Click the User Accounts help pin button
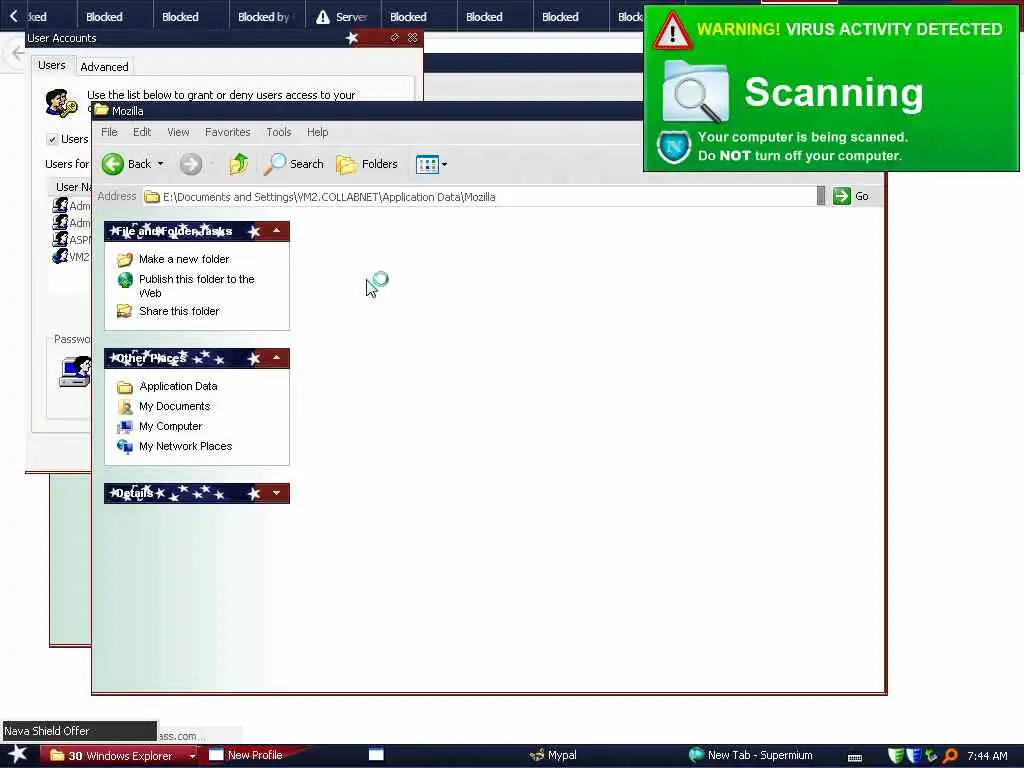 394,38
